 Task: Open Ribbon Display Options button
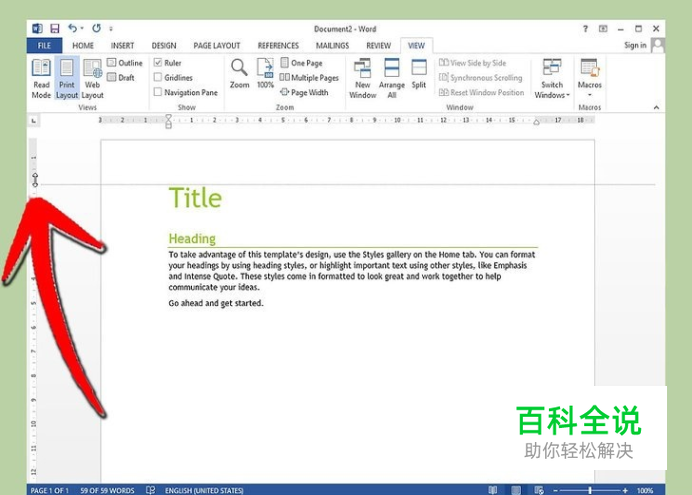[603, 29]
